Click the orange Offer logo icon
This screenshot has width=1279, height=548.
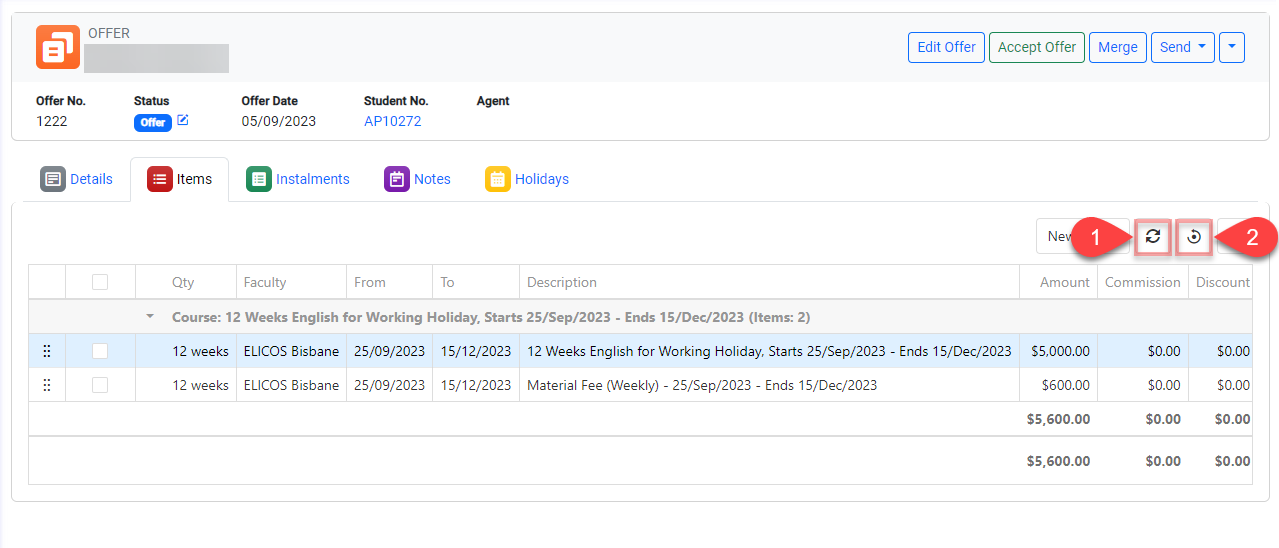[x=58, y=47]
